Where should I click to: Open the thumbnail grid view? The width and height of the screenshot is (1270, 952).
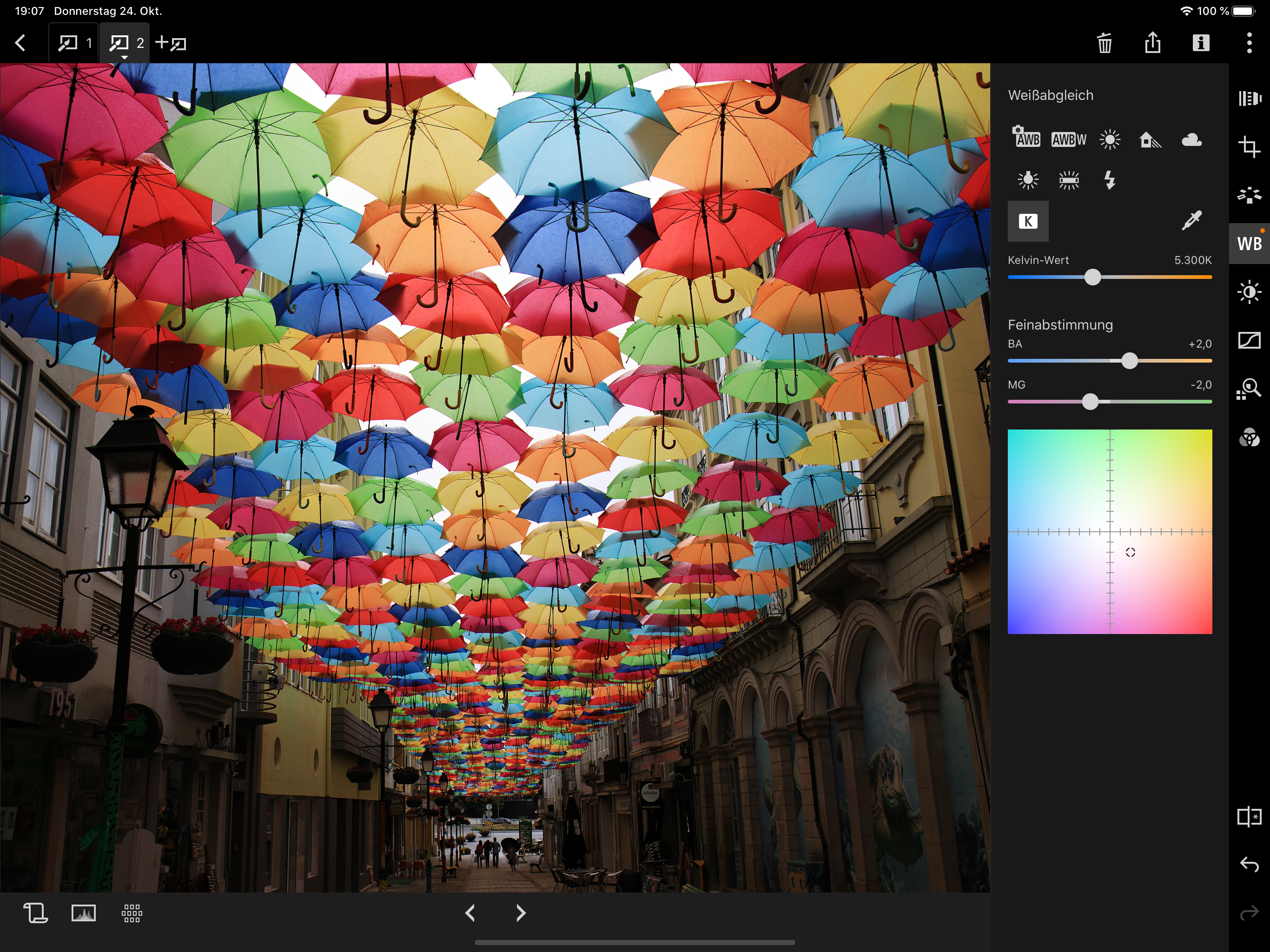[132, 913]
